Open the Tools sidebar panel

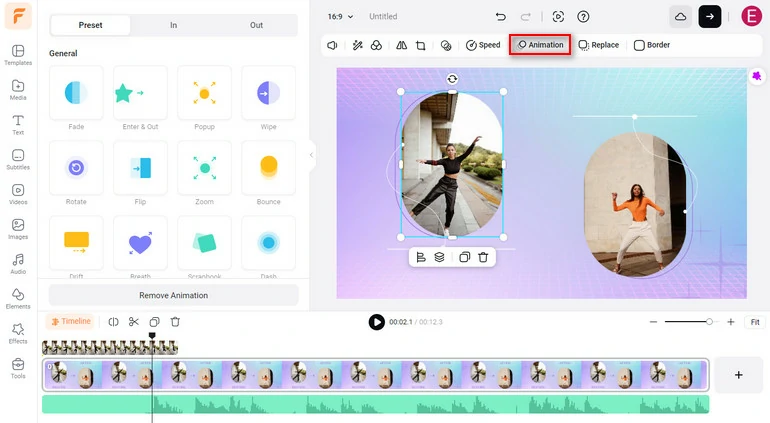tap(18, 368)
